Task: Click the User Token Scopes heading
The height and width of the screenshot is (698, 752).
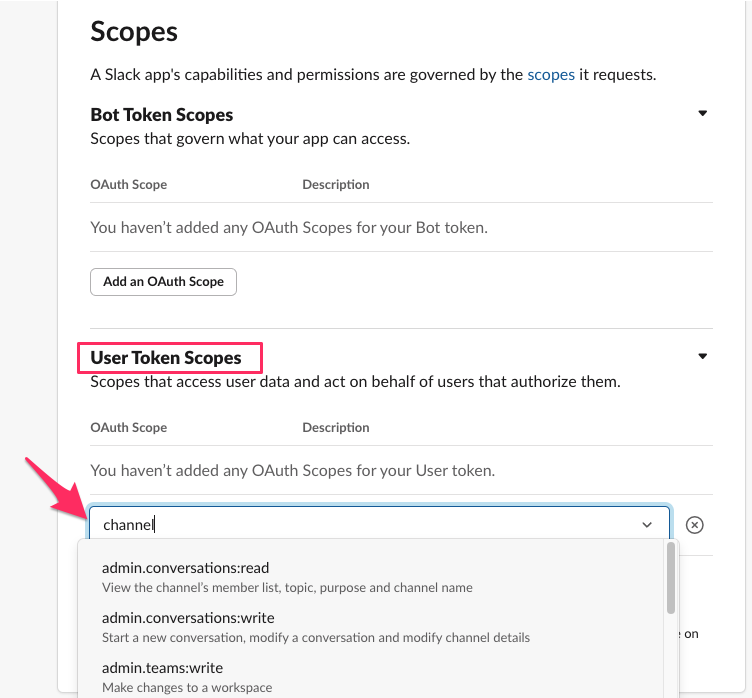Action: tap(166, 358)
